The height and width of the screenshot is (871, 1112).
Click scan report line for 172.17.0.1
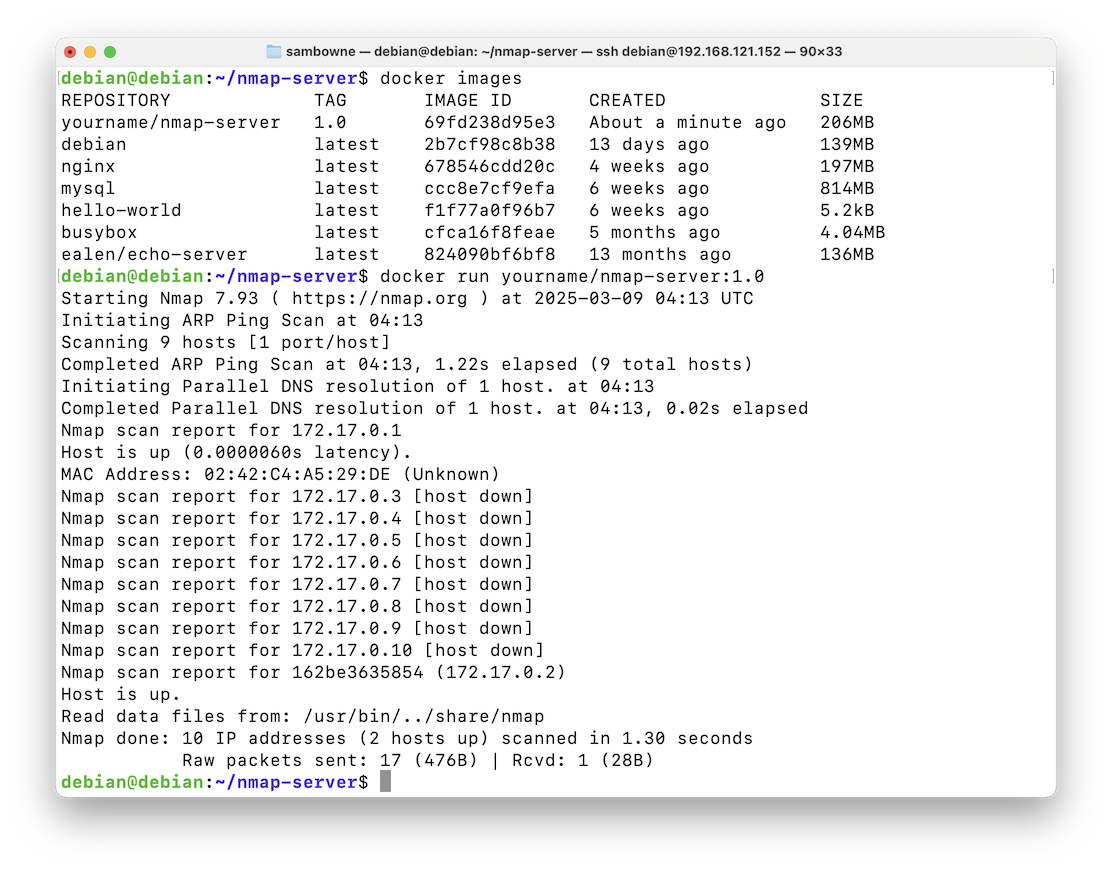[231, 430]
